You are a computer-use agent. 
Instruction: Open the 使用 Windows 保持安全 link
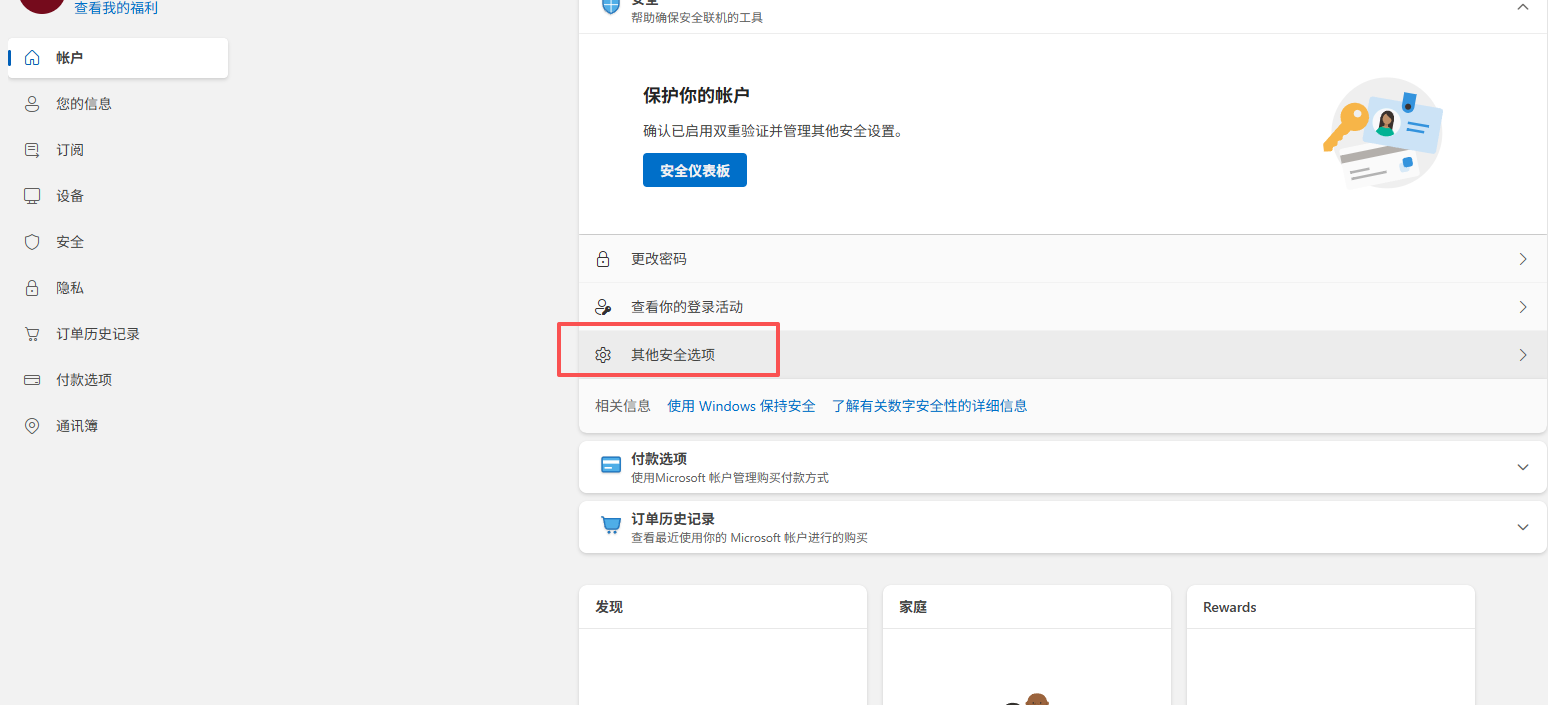coord(741,405)
